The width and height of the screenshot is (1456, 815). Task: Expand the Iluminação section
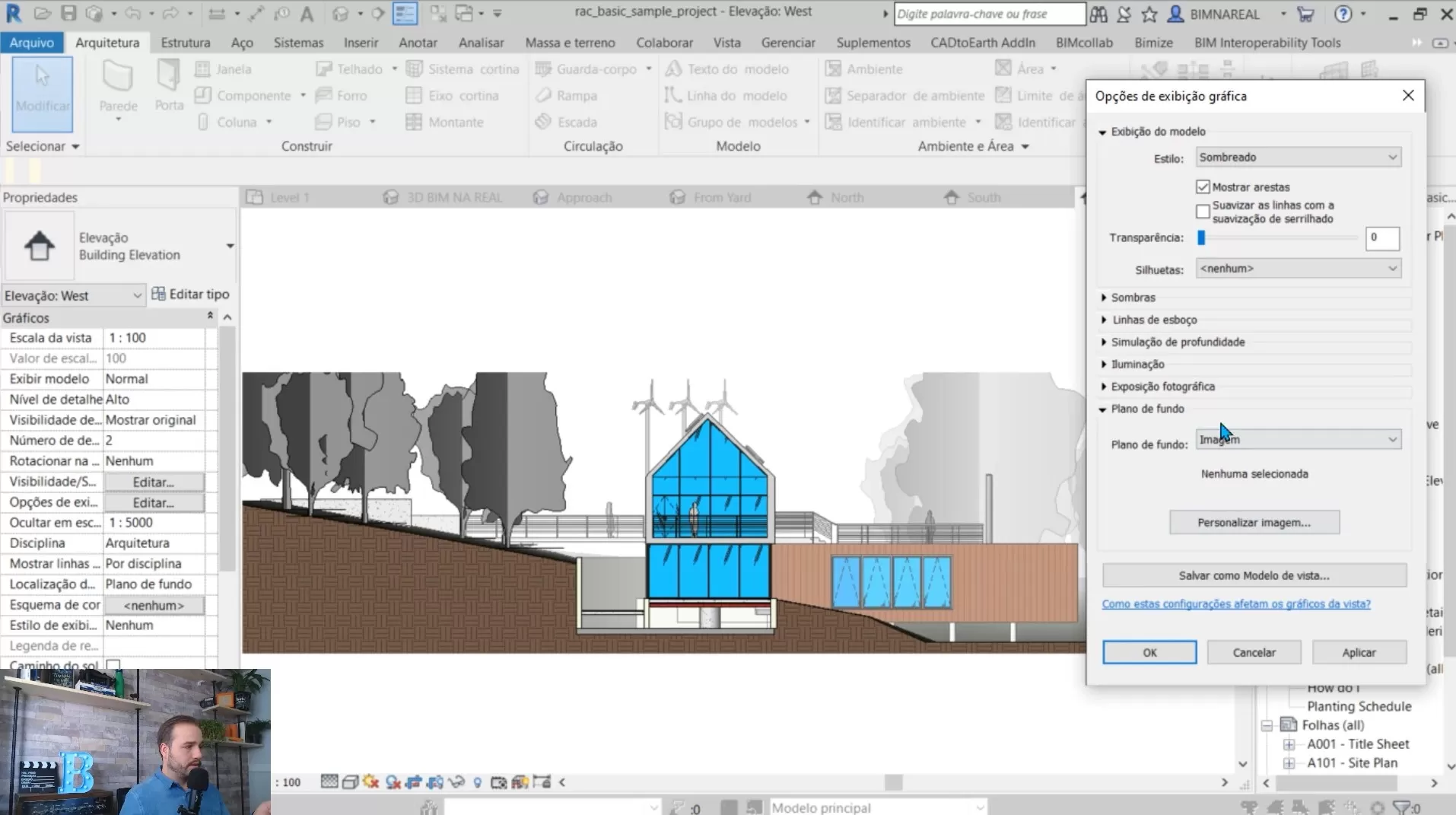tap(1104, 365)
